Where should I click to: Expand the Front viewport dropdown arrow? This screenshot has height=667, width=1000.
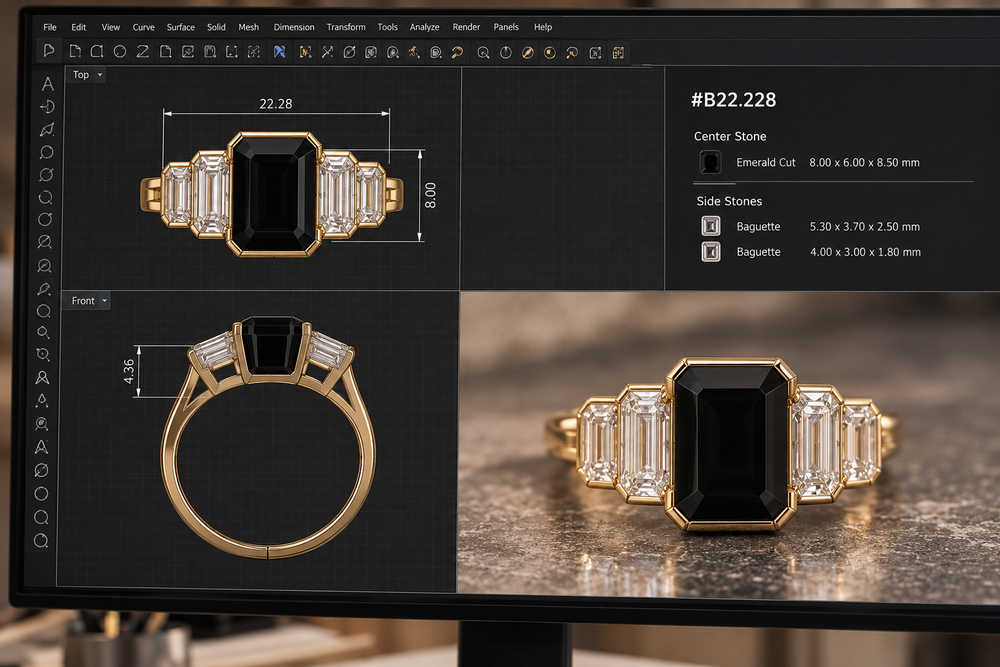point(105,300)
